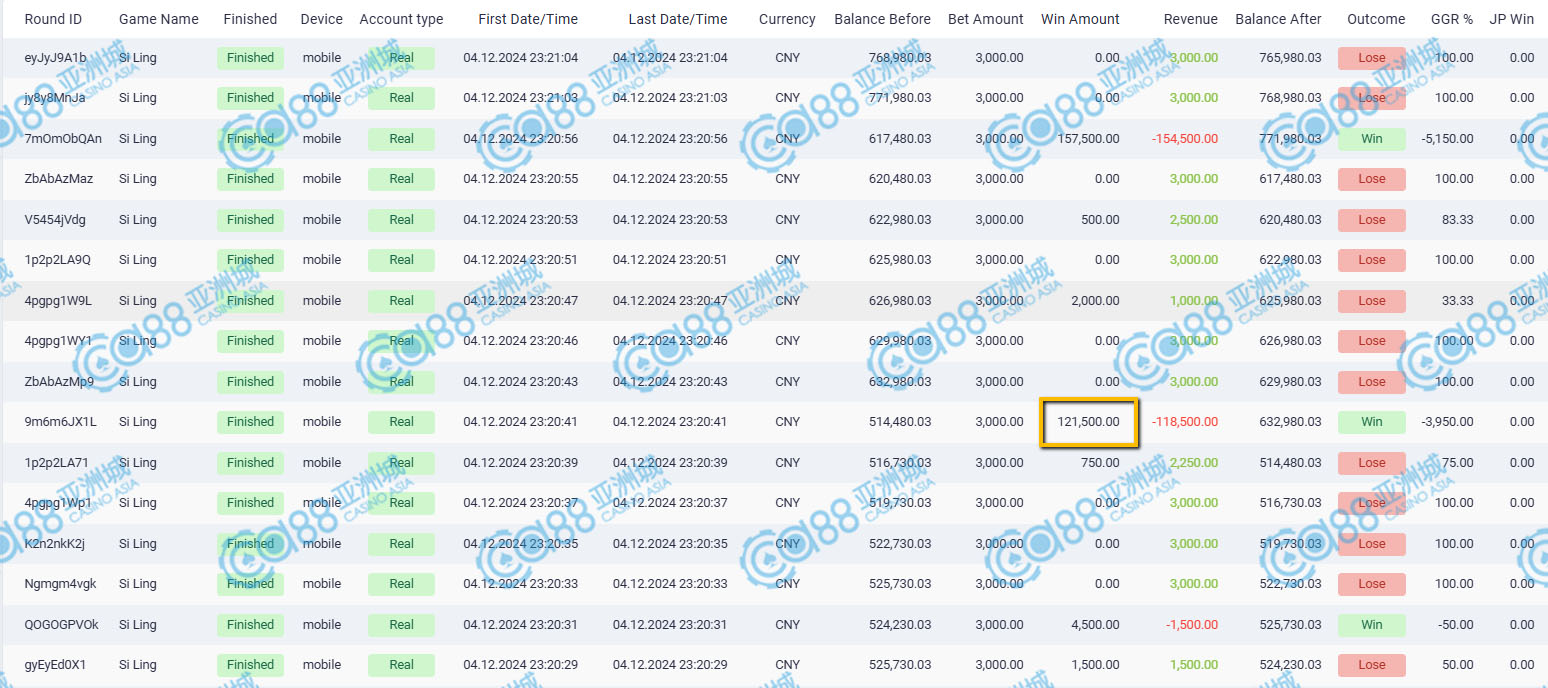Click Lose outcome badge in eyJyJ9A1b row
Screen dimensions: 1548x688
1372,58
